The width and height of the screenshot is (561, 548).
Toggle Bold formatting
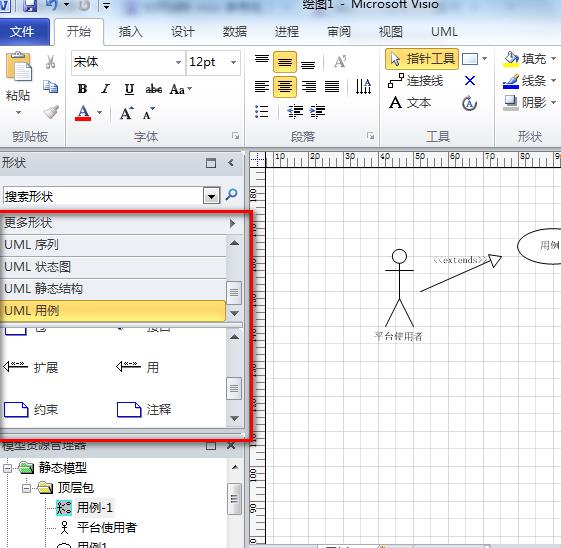[x=82, y=89]
